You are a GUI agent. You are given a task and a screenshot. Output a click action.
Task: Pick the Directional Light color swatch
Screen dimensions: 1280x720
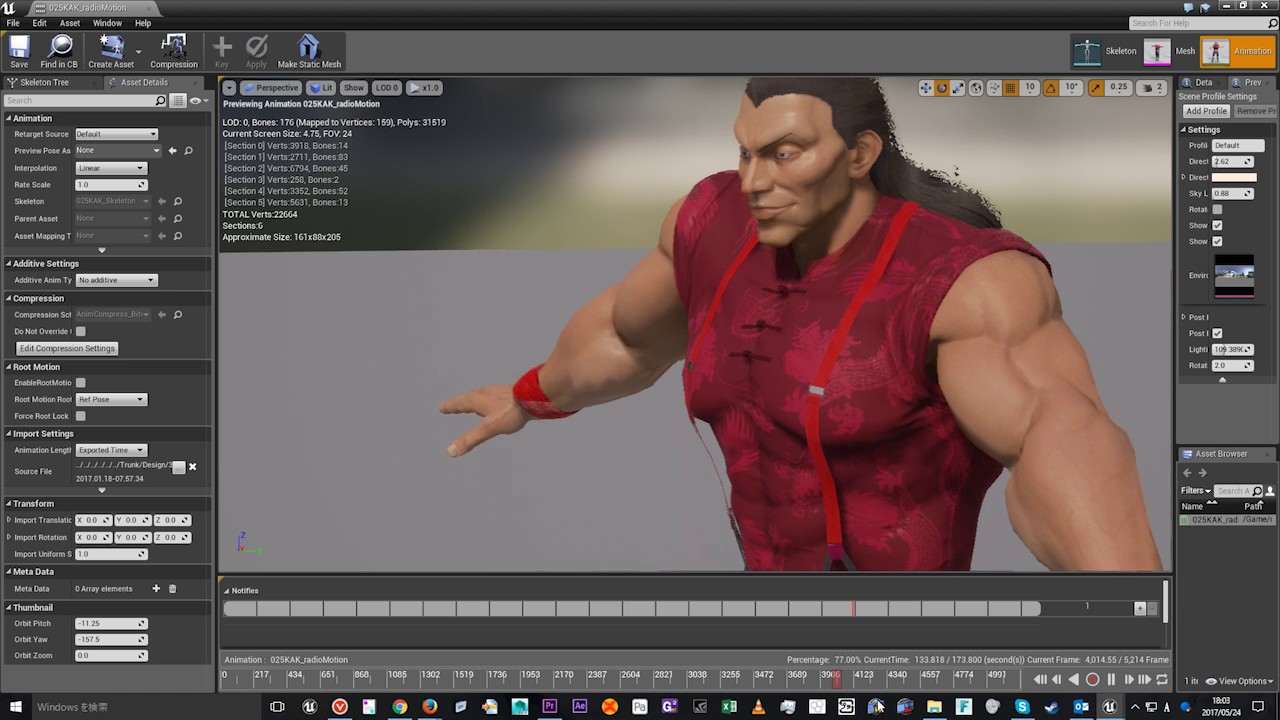(x=1234, y=177)
